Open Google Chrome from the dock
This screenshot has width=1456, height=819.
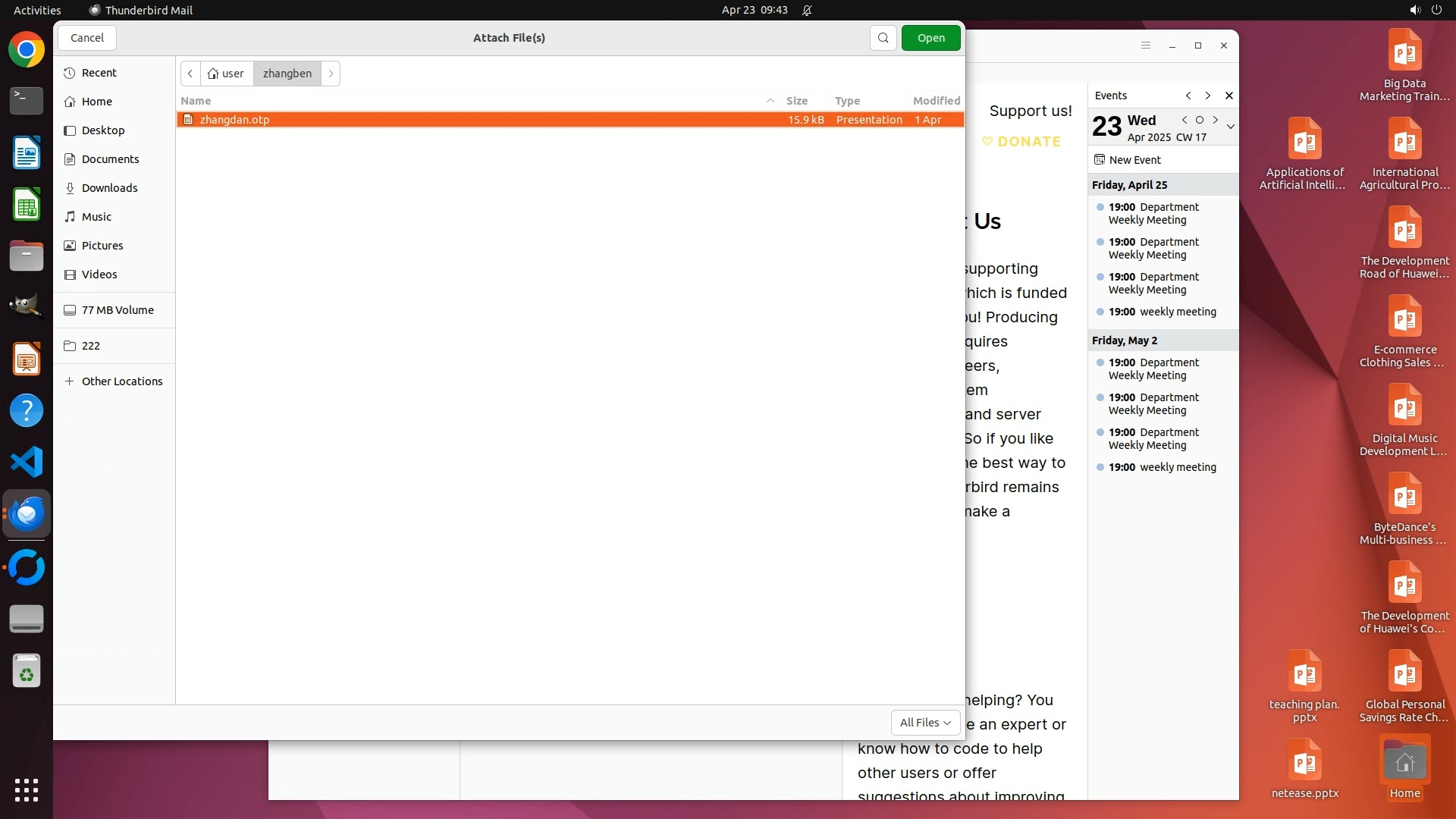click(x=27, y=50)
